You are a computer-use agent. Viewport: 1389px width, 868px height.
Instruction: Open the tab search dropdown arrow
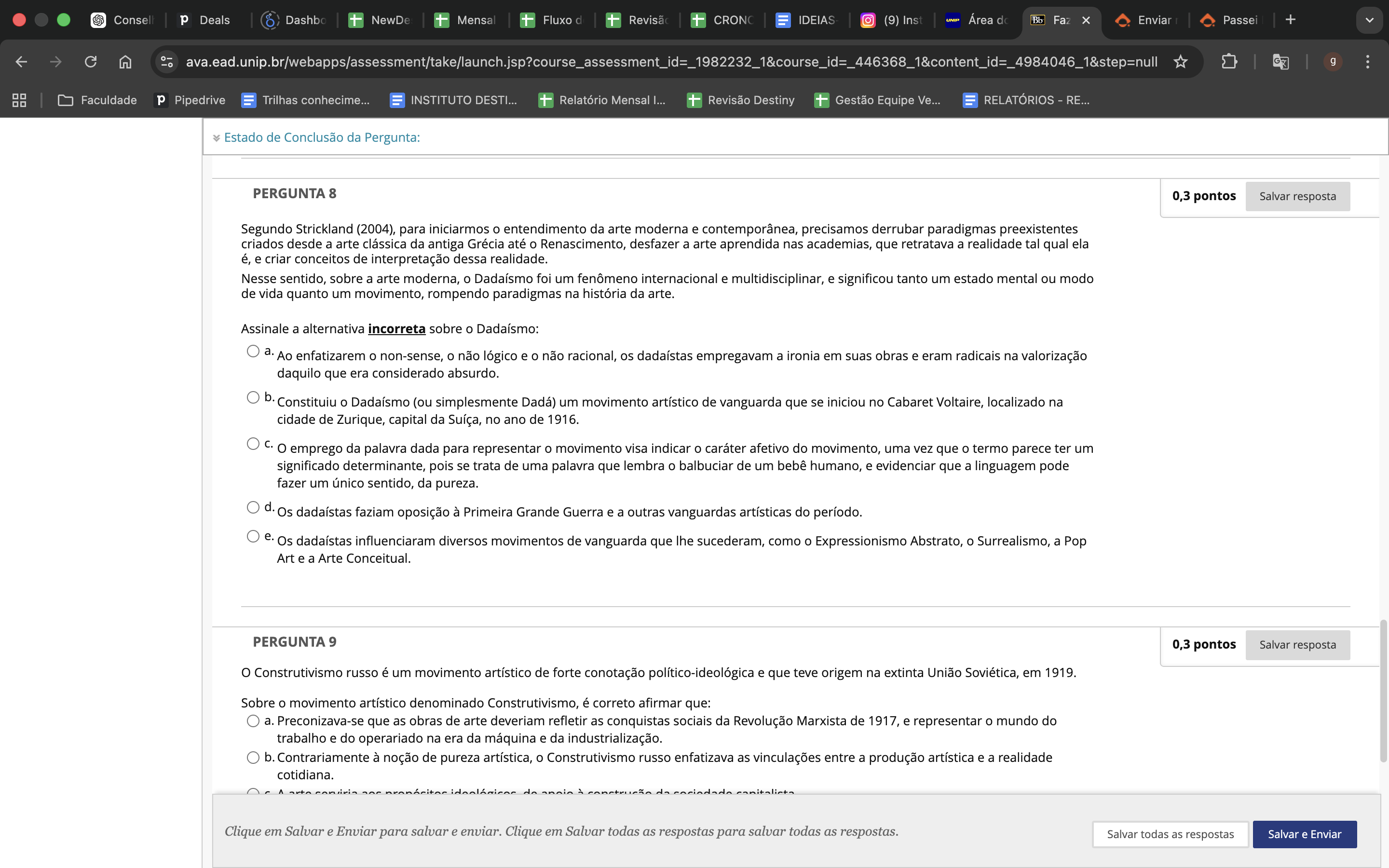point(1370,20)
